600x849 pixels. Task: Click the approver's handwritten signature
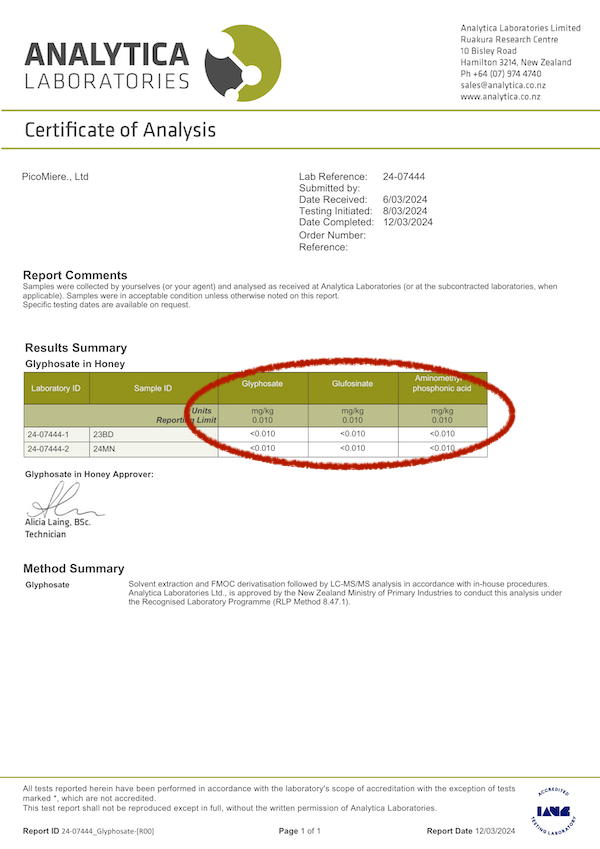click(64, 500)
